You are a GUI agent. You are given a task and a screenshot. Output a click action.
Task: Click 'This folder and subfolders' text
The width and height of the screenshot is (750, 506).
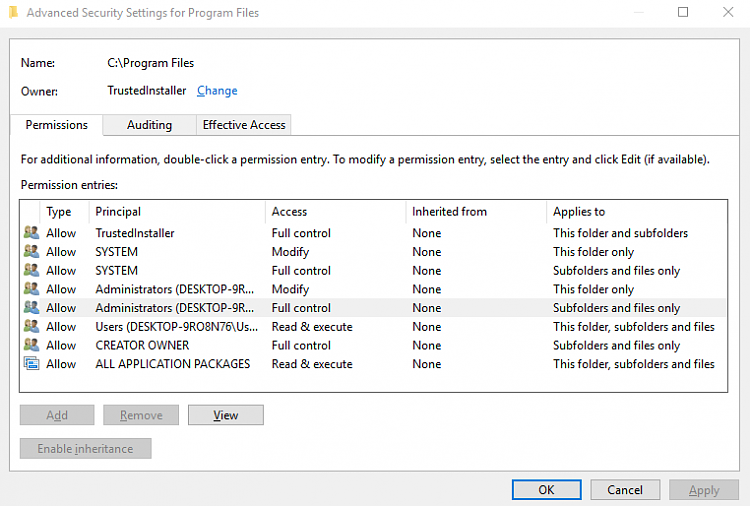coord(620,233)
